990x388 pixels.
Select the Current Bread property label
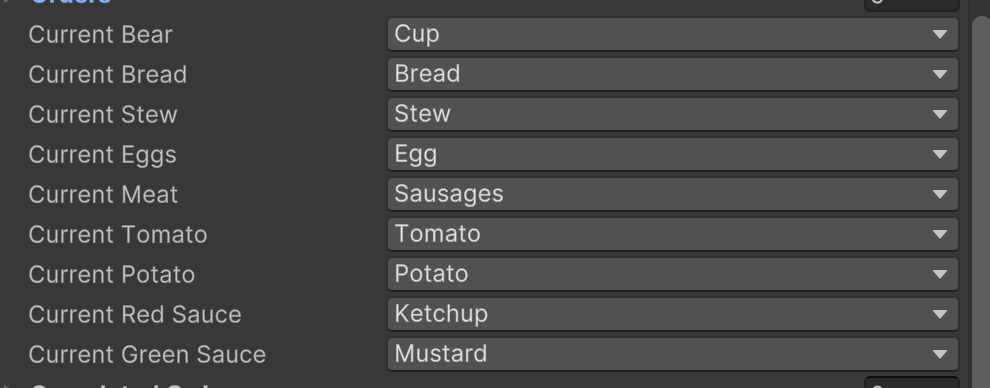point(108,74)
